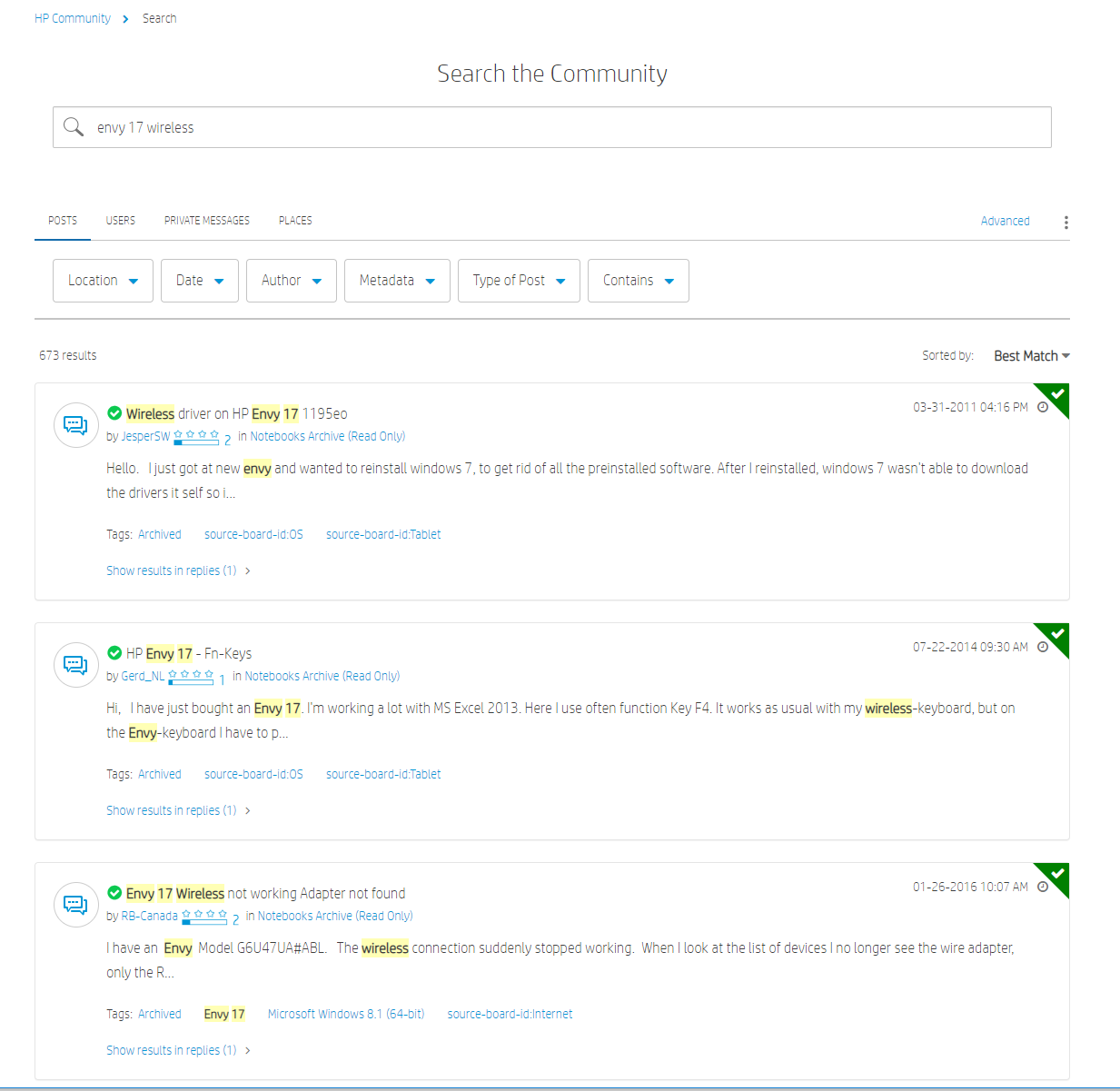Open the three-dot overflow menu beside Advanced
The image size is (1120, 1091).
pos(1065,222)
